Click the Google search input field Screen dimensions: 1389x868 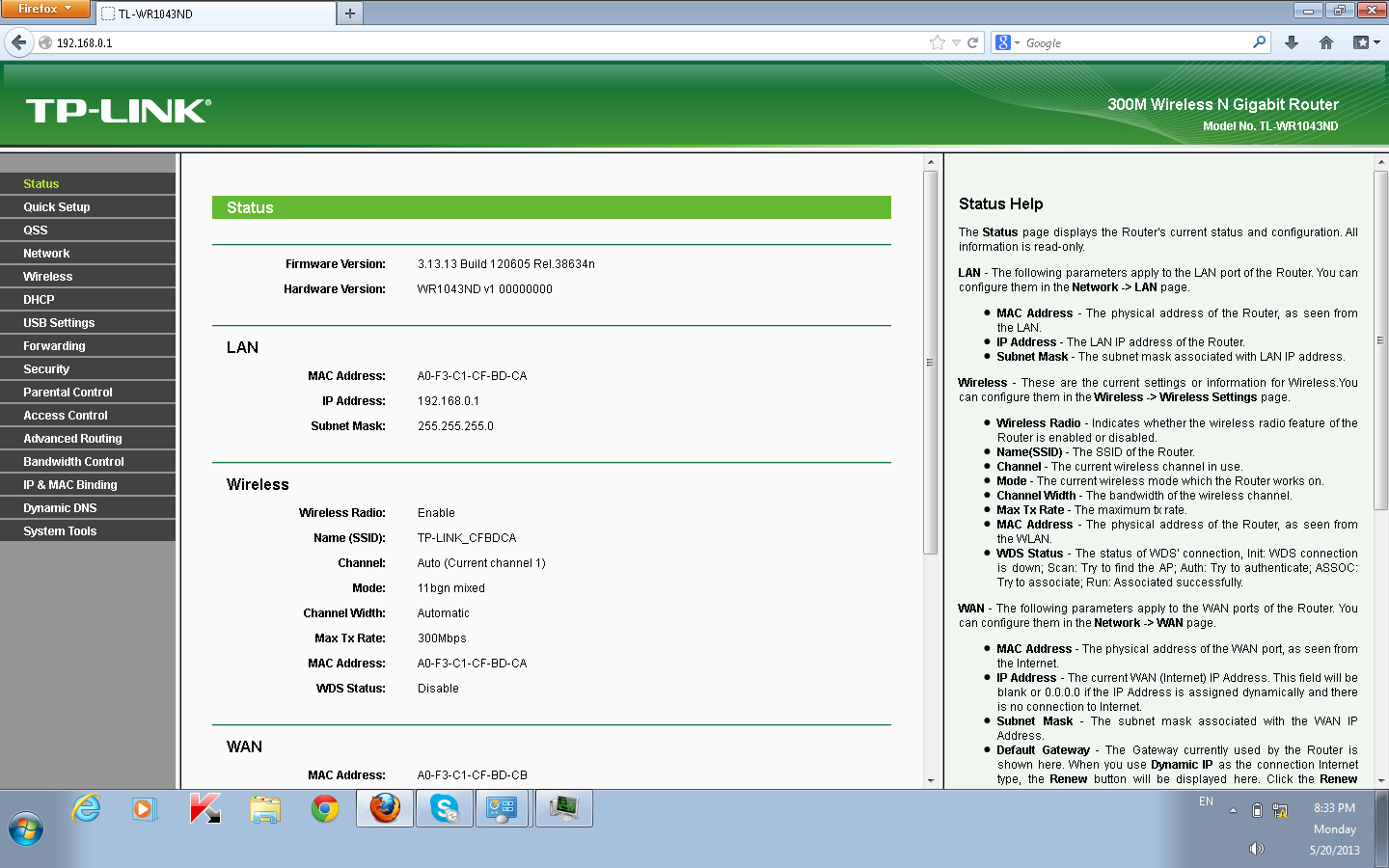(x=1136, y=42)
